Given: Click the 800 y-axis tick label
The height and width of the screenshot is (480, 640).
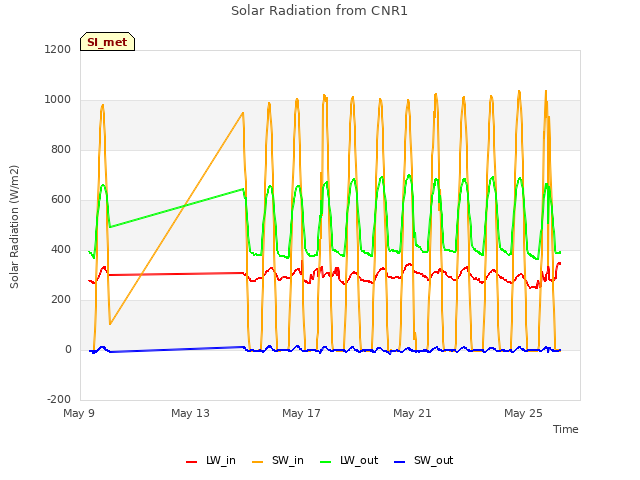Looking at the screenshot, I should 61,149.
